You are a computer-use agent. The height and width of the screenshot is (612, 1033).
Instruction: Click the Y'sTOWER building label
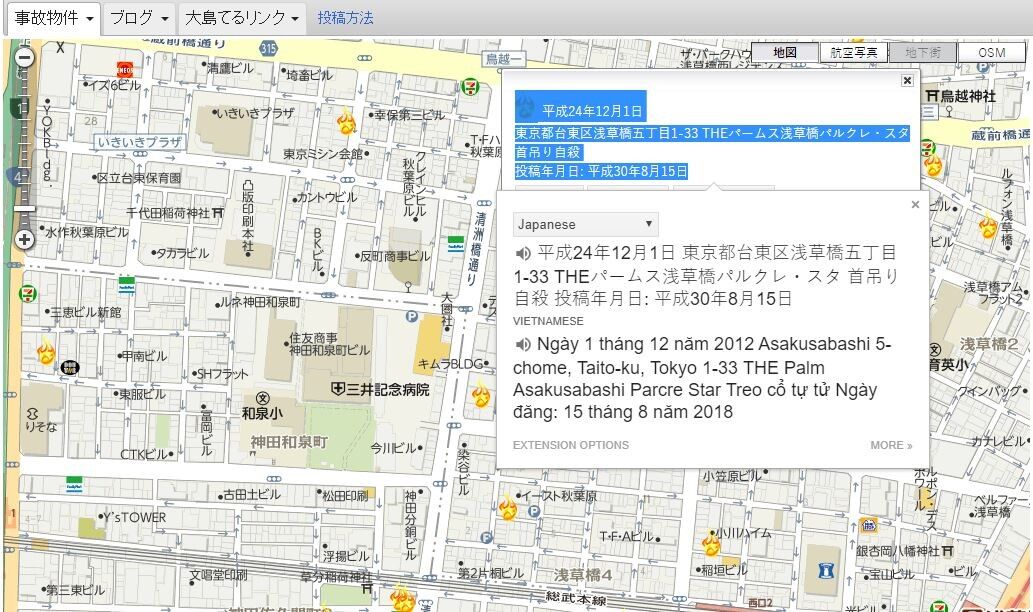pyautogui.click(x=135, y=518)
